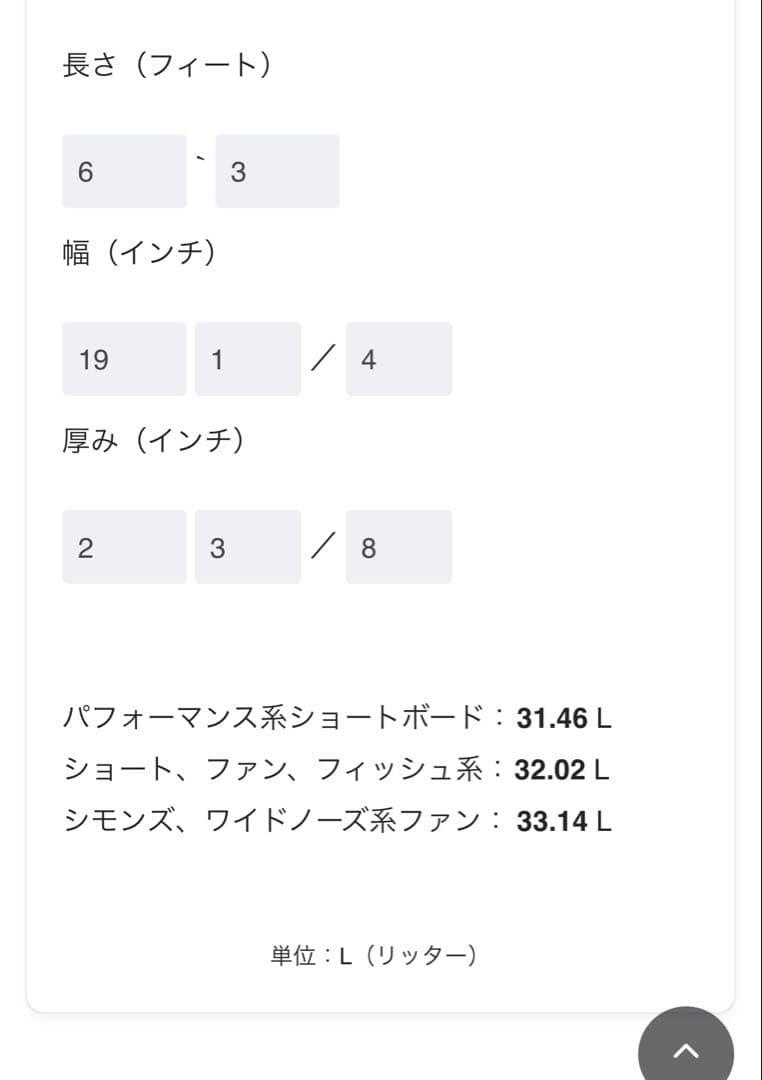762x1080 pixels.
Task: Click the width whole-inch field showing 19
Action: pos(124,359)
